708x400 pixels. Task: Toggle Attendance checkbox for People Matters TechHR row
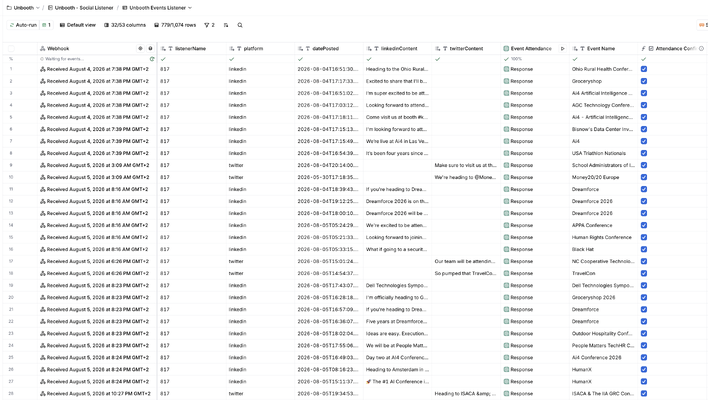click(x=644, y=345)
